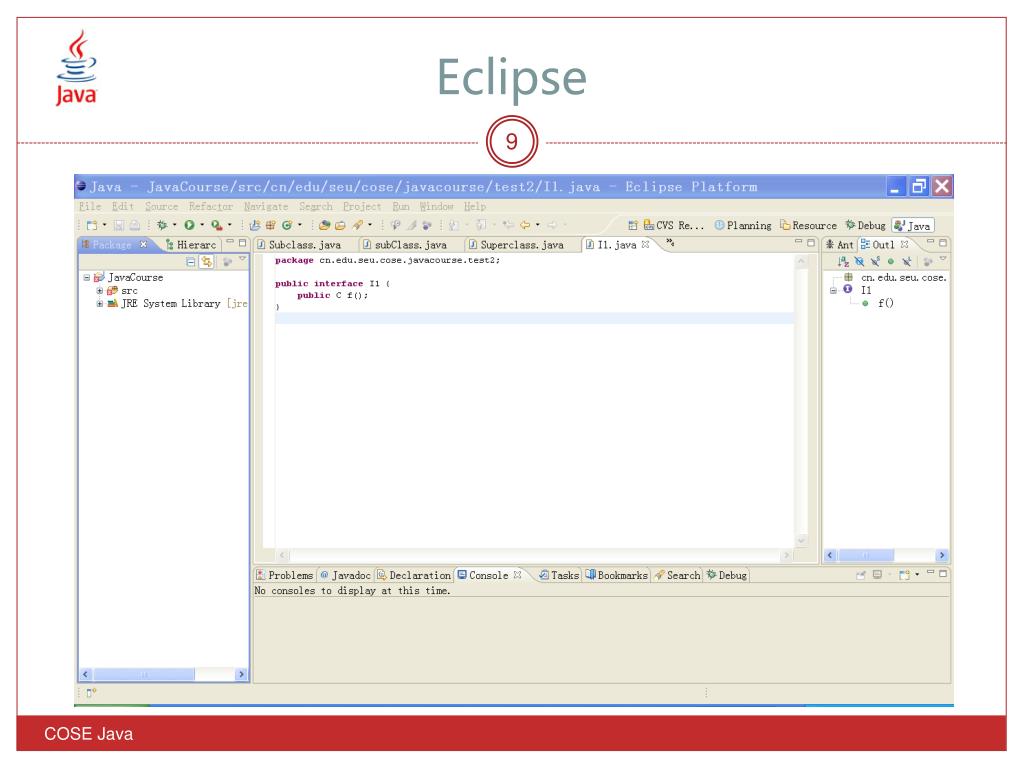
Task: Toggle Hide Fields in Outline toolbar
Action: (x=859, y=262)
